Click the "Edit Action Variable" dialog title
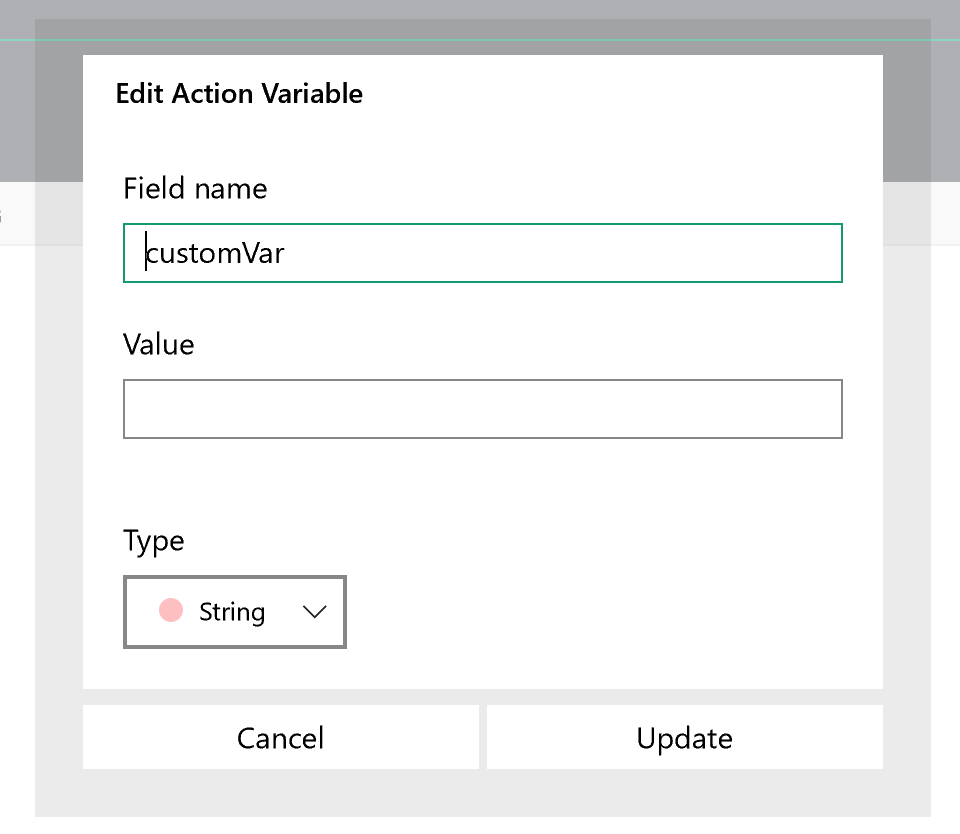 pyautogui.click(x=239, y=94)
